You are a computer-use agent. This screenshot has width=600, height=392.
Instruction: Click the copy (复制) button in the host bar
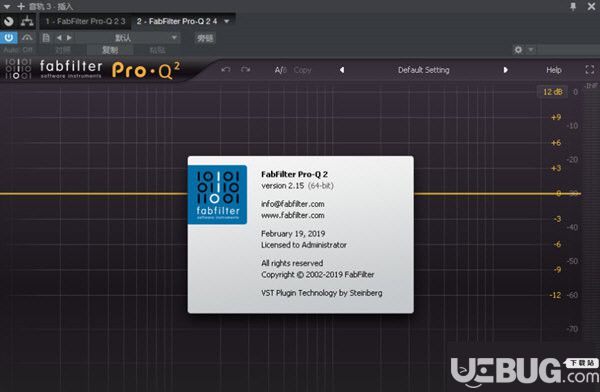pos(110,50)
